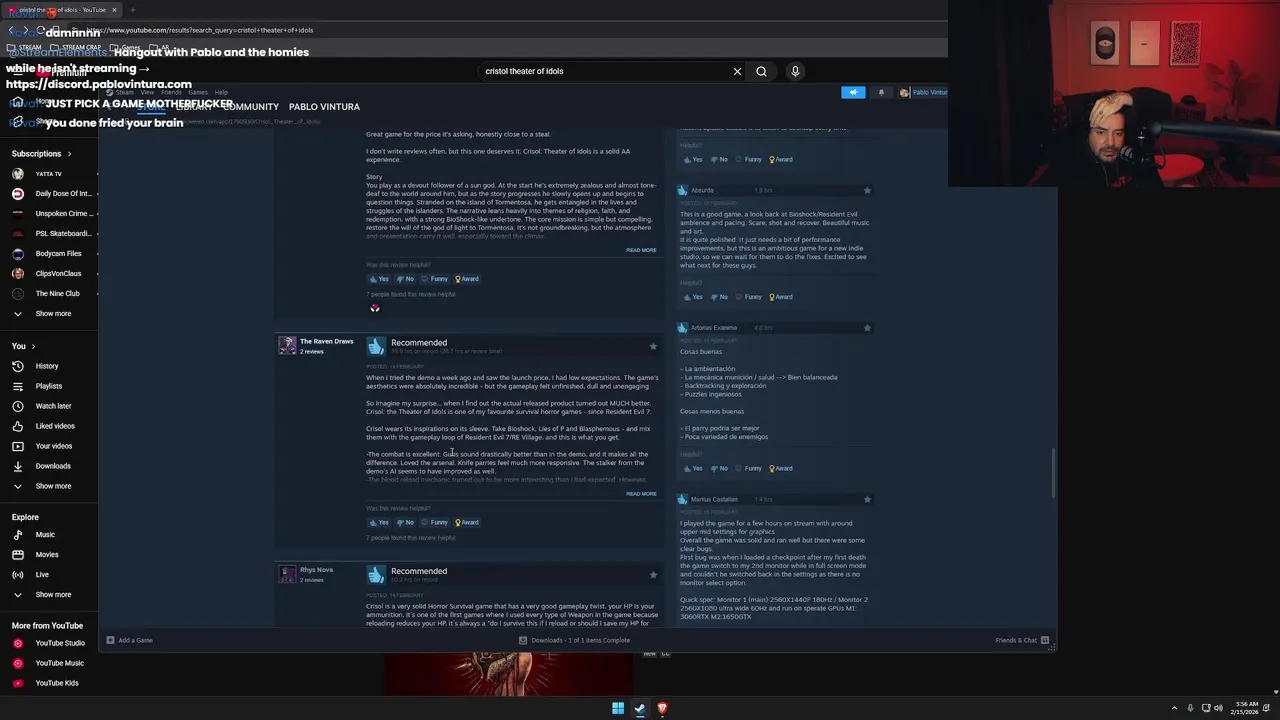Open the You section chevron

click(33, 346)
